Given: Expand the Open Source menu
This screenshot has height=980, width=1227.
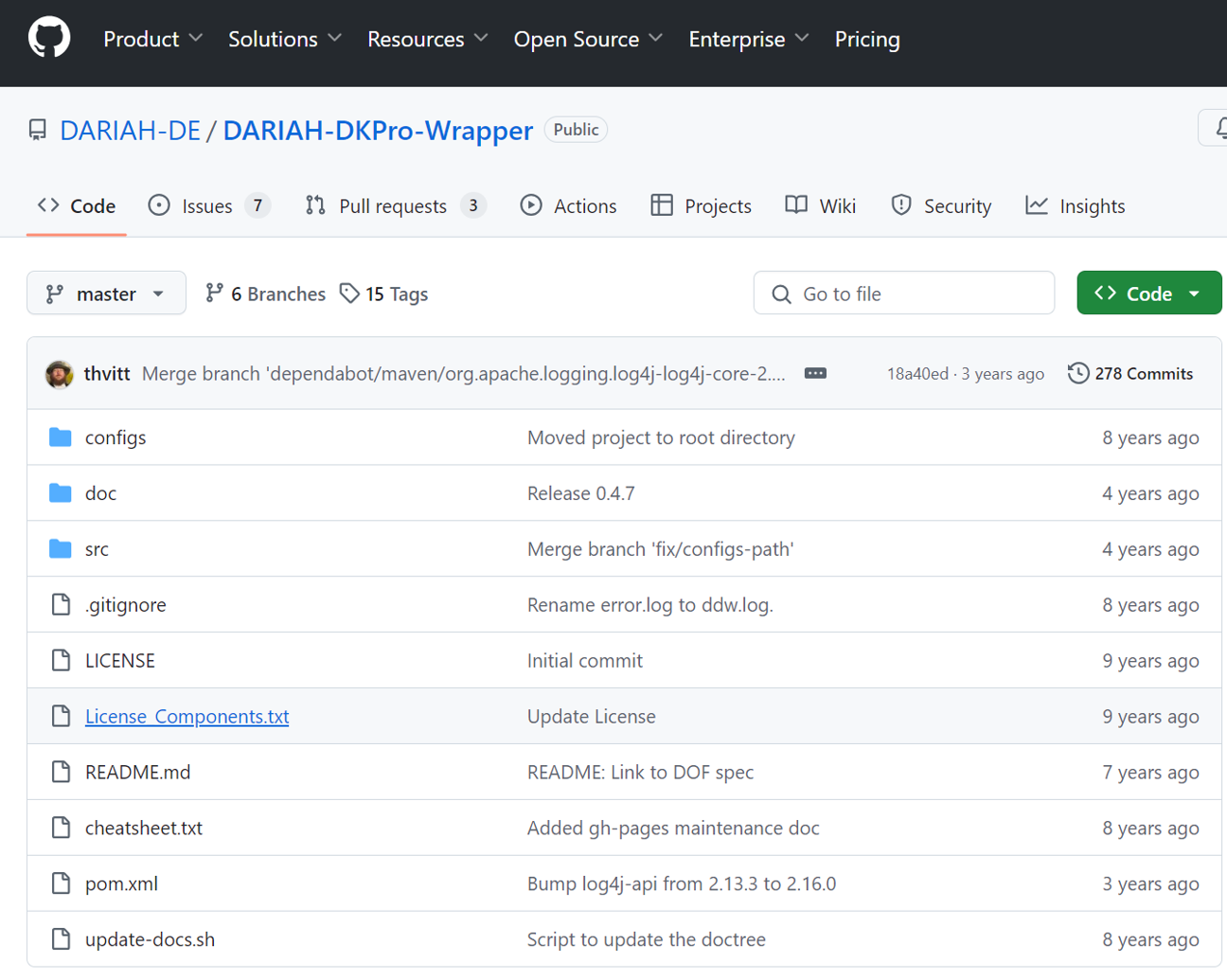Looking at the screenshot, I should [587, 39].
